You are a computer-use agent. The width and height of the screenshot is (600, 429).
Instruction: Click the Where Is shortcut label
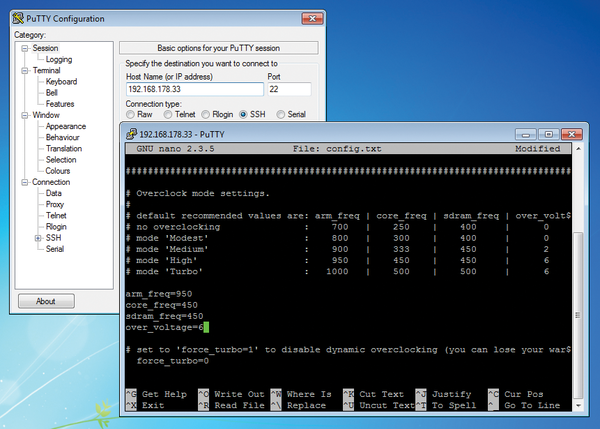click(x=309, y=394)
